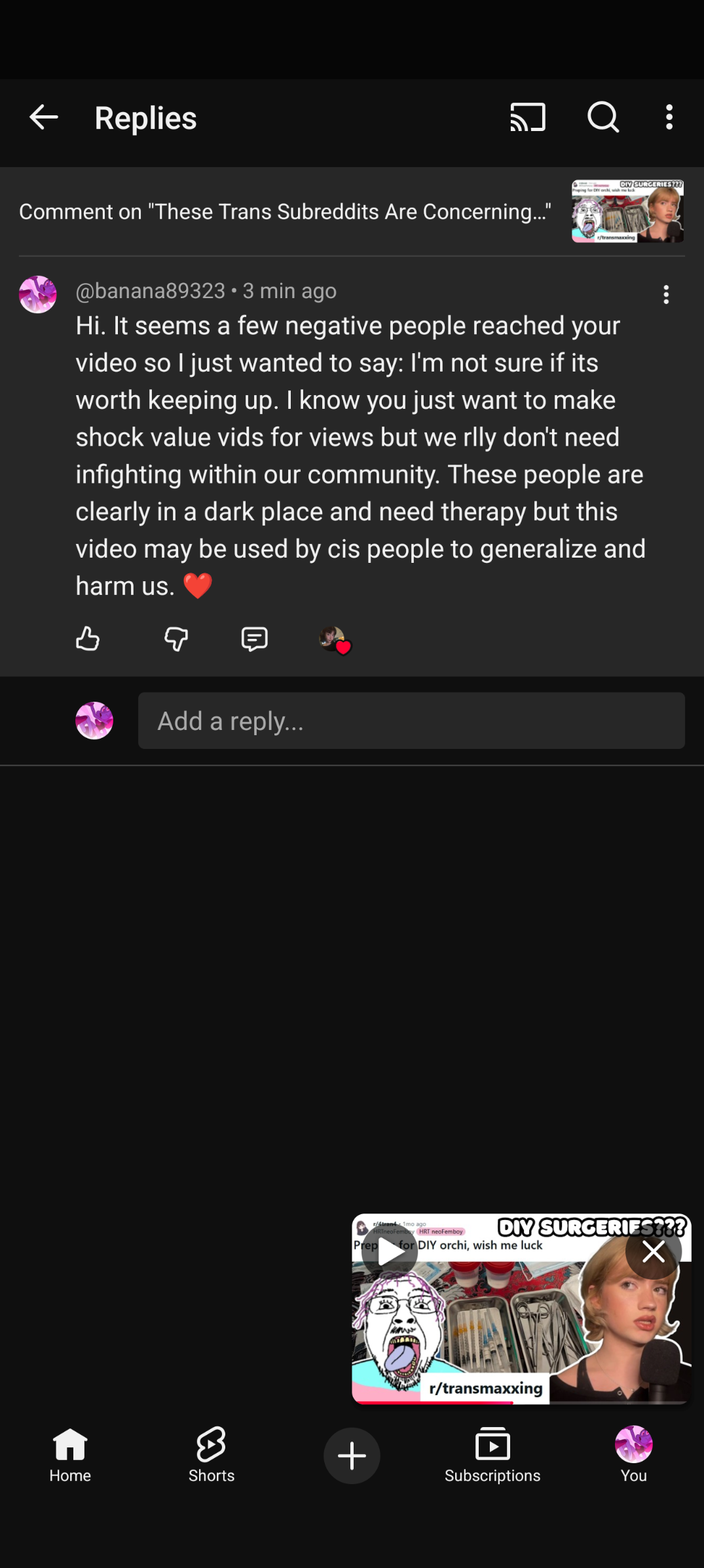
Task: Play the miniplayer video
Action: 390,1252
